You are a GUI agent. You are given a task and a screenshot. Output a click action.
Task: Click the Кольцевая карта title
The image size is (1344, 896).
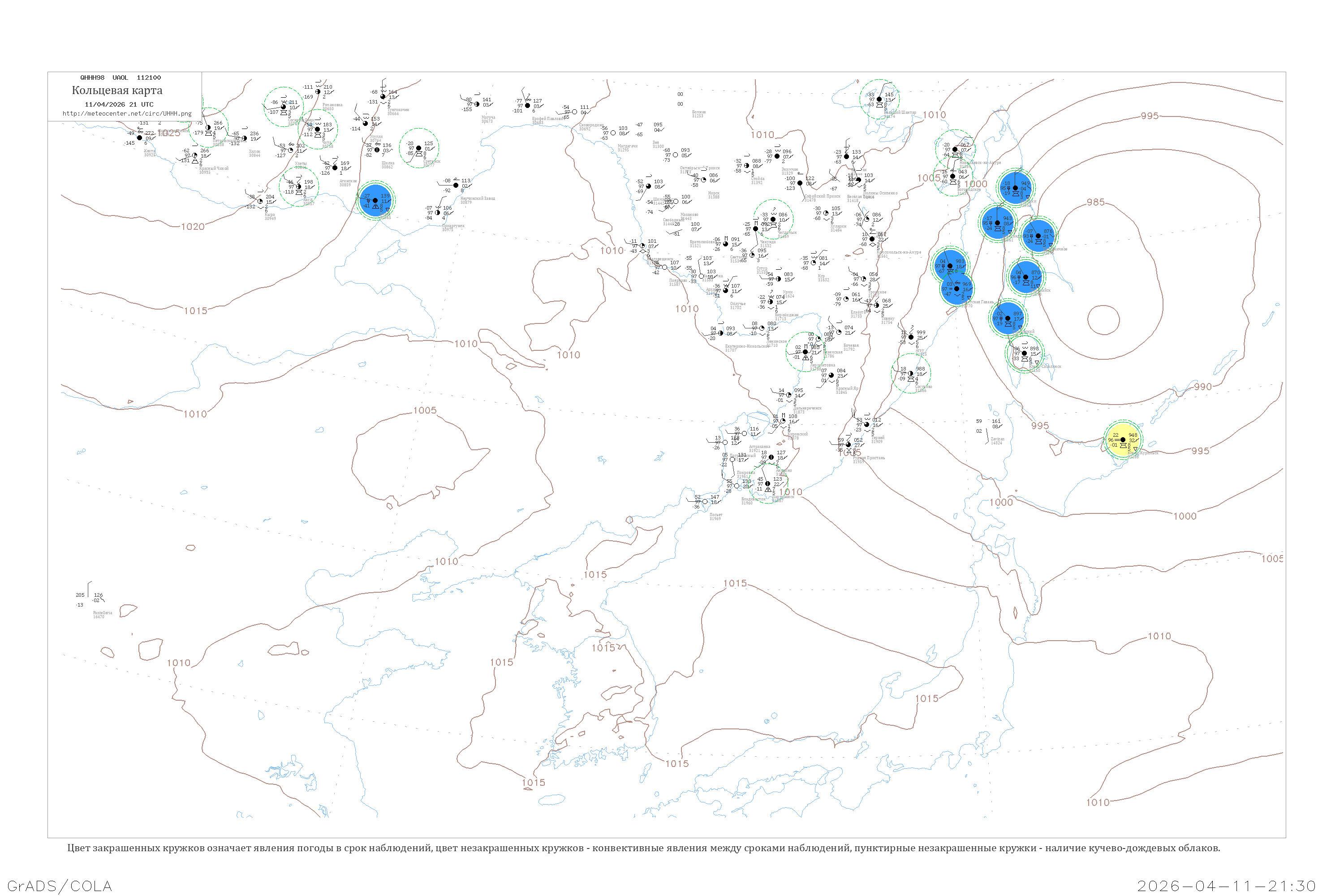tap(117, 90)
